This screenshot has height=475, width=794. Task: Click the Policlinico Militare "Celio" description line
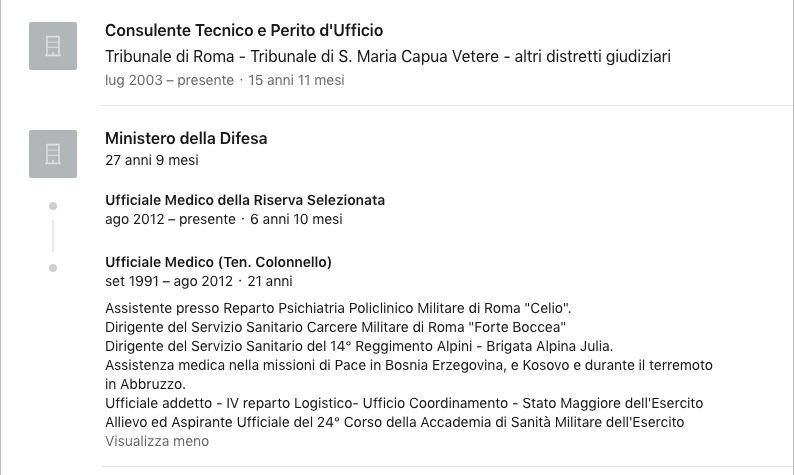click(x=338, y=308)
